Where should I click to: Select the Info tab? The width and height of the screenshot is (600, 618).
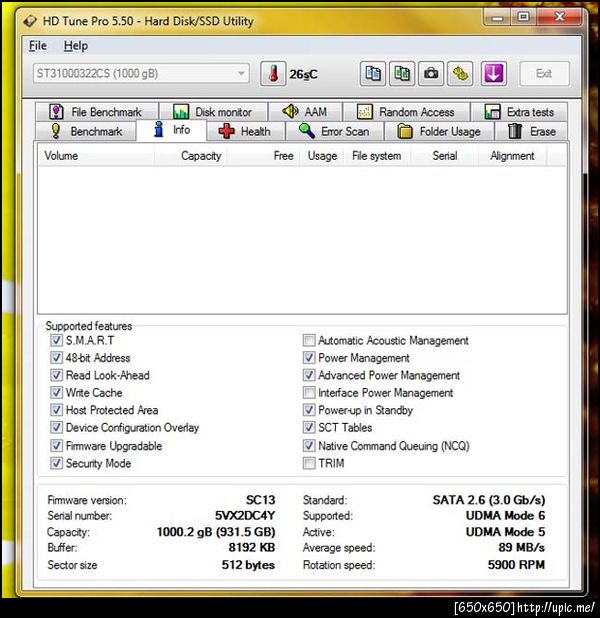pos(171,130)
